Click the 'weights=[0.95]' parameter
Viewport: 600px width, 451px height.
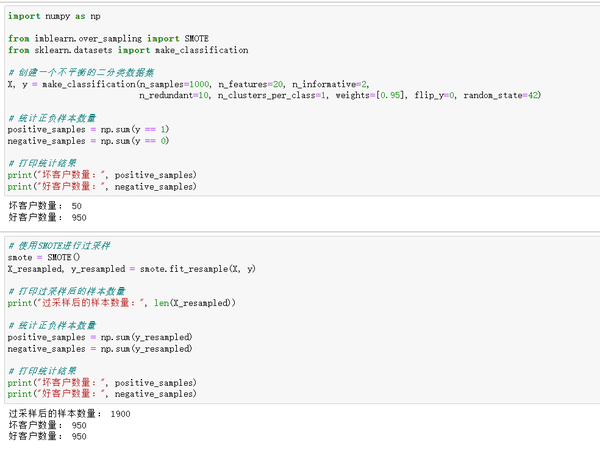coord(371,95)
